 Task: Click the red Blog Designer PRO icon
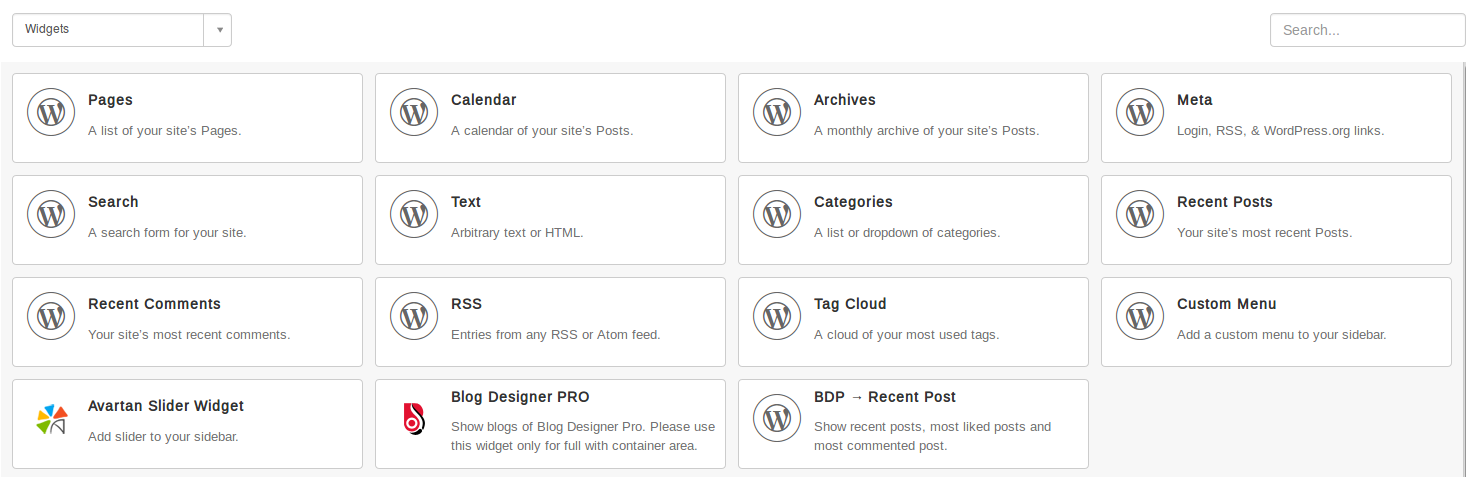point(414,419)
